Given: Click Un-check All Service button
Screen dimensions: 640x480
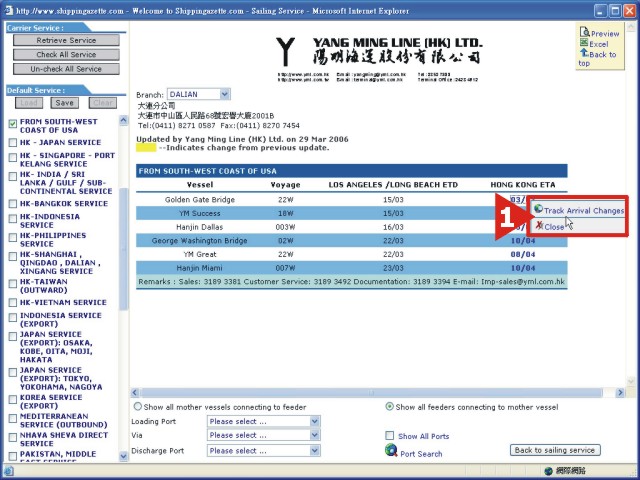Looking at the screenshot, I should 66,69.
